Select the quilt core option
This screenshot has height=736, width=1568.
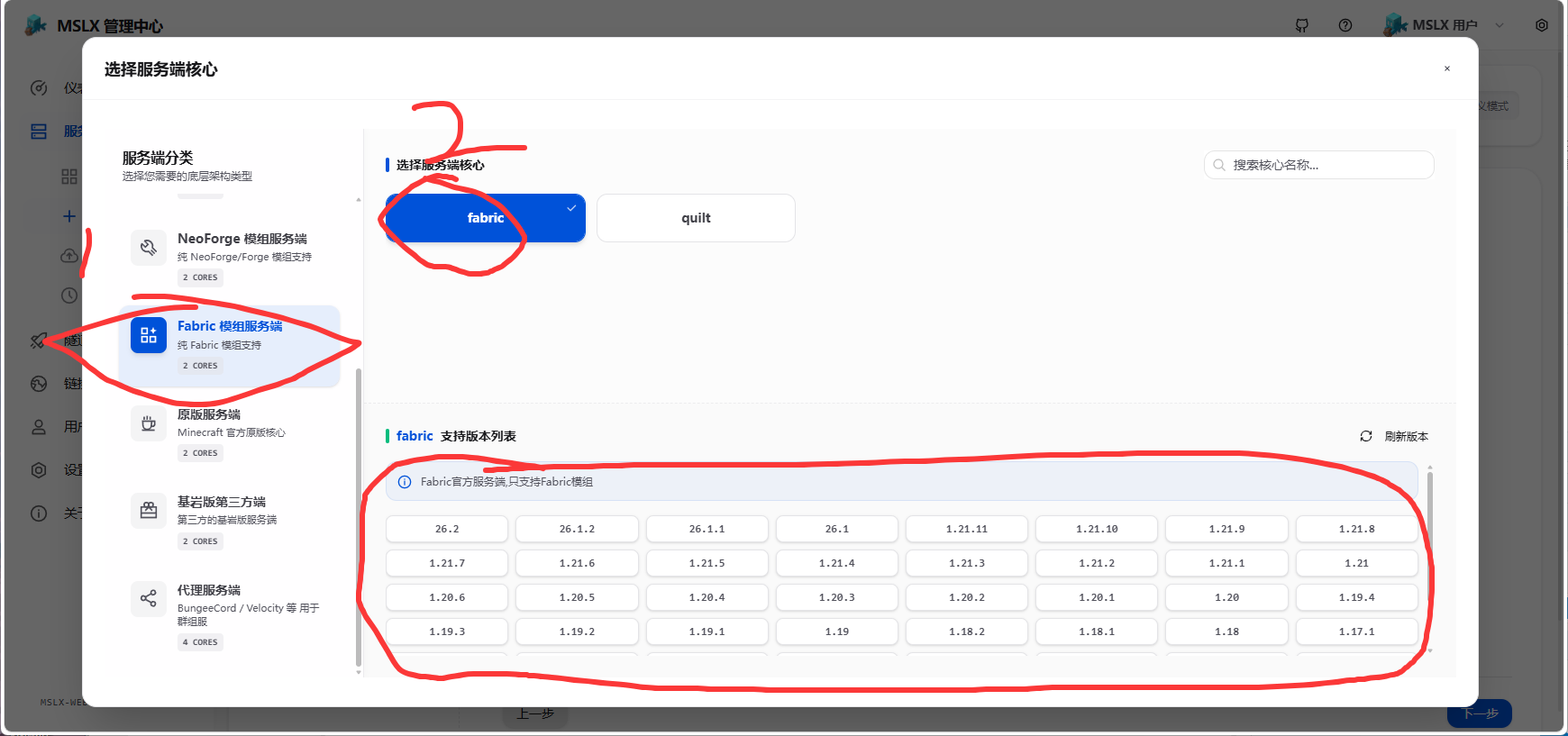click(x=696, y=218)
